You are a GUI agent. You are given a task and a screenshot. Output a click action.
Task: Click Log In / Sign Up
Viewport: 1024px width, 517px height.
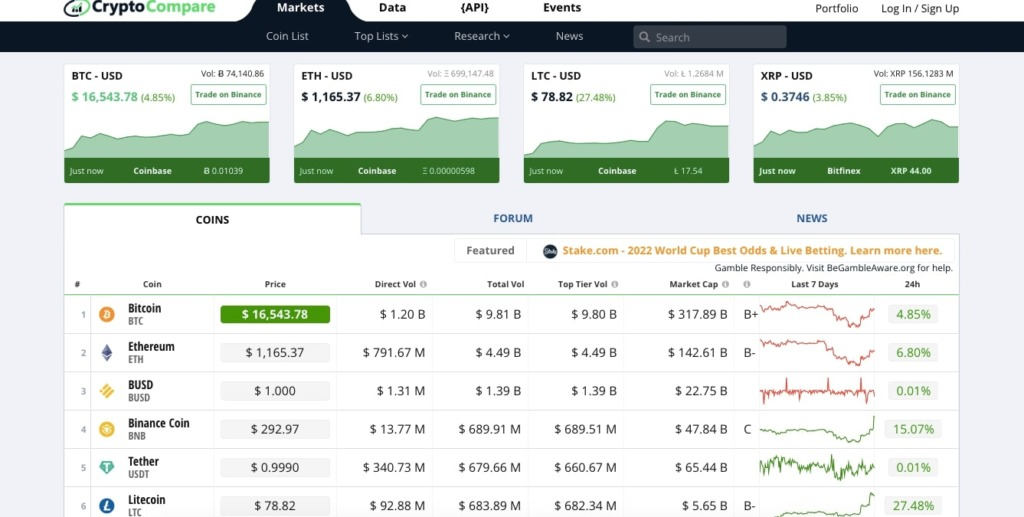(920, 8)
